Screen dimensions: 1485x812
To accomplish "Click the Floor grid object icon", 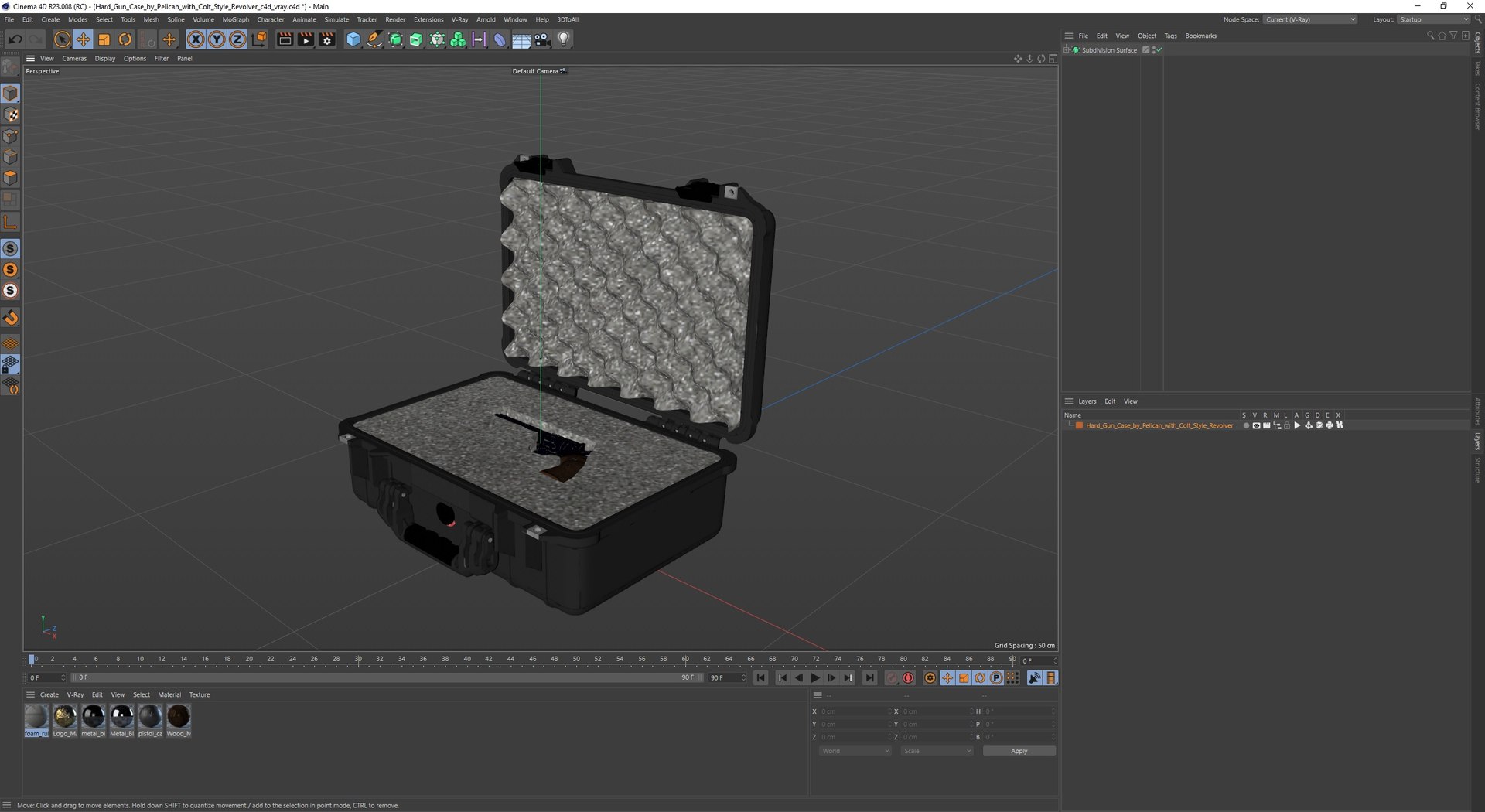I will (521, 39).
